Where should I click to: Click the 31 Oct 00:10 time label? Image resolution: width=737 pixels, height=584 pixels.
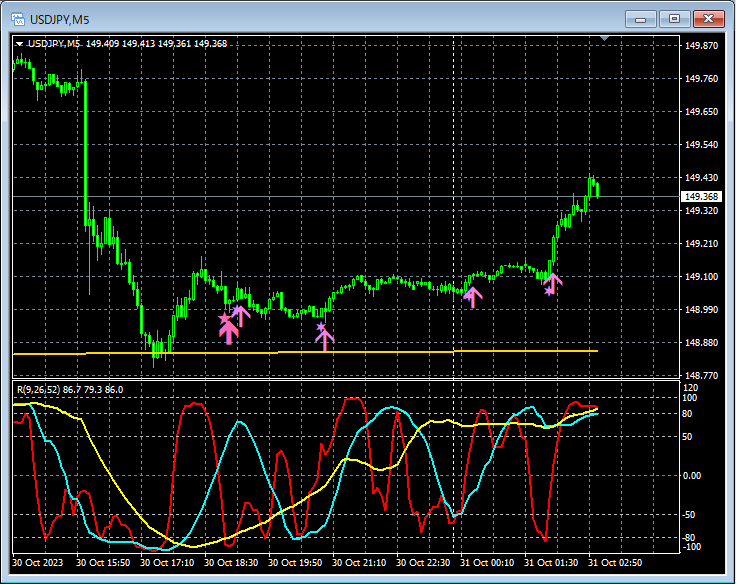pos(487,563)
